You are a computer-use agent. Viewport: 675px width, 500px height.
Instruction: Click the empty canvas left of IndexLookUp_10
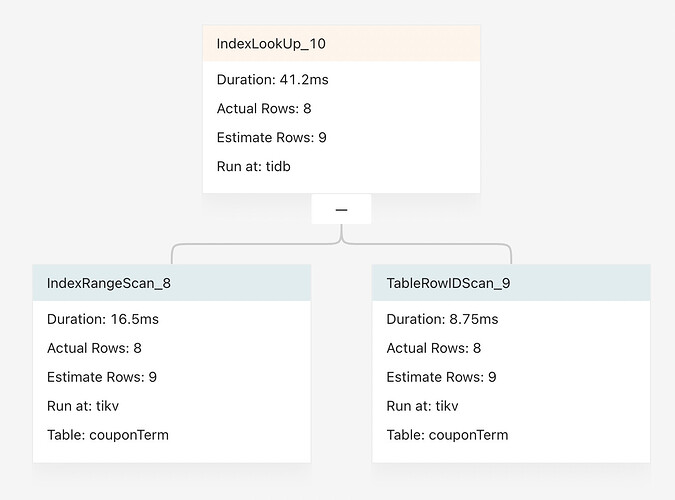click(100, 110)
